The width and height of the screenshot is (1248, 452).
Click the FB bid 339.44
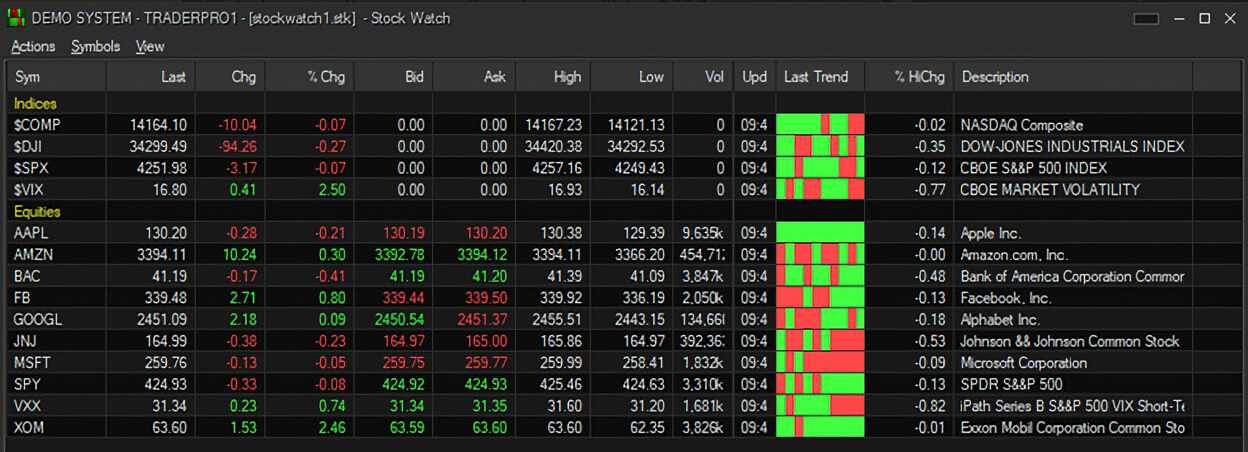point(404,298)
